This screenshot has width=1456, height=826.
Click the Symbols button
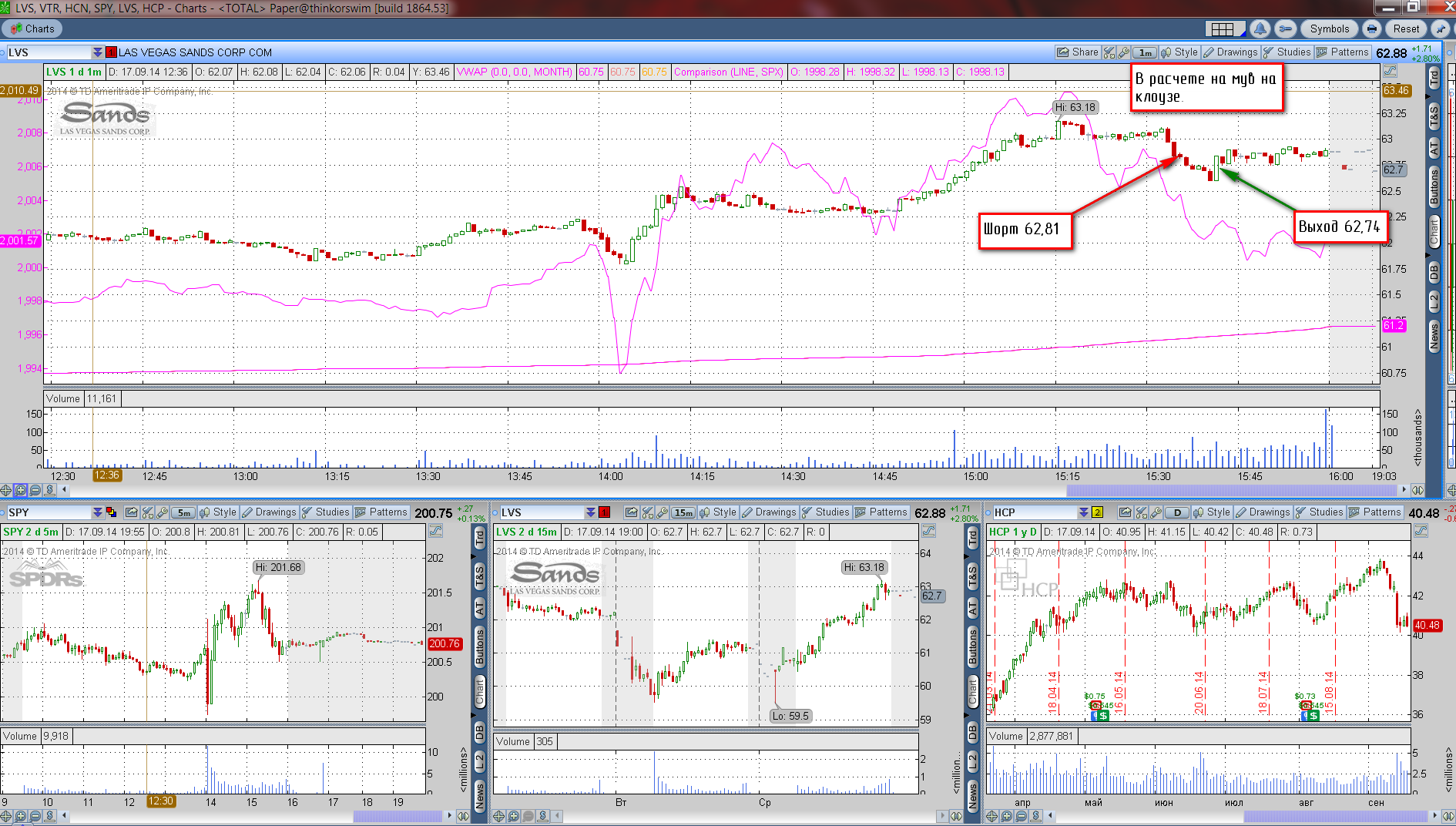pyautogui.click(x=1330, y=29)
